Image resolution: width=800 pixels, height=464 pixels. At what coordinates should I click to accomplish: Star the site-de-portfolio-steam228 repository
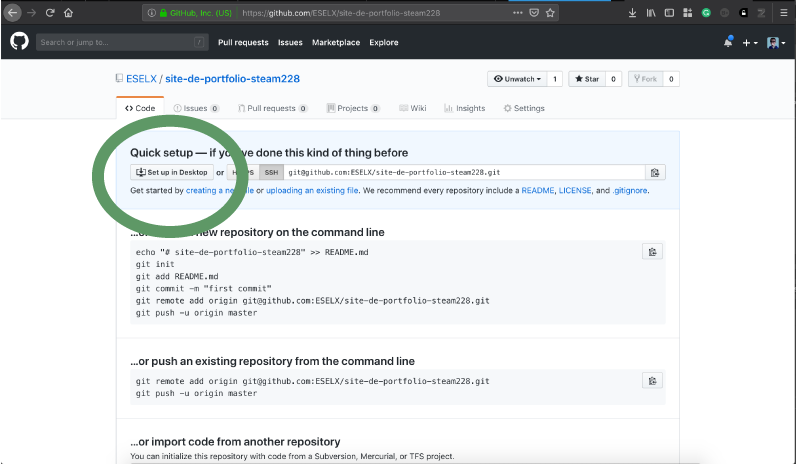pos(585,79)
